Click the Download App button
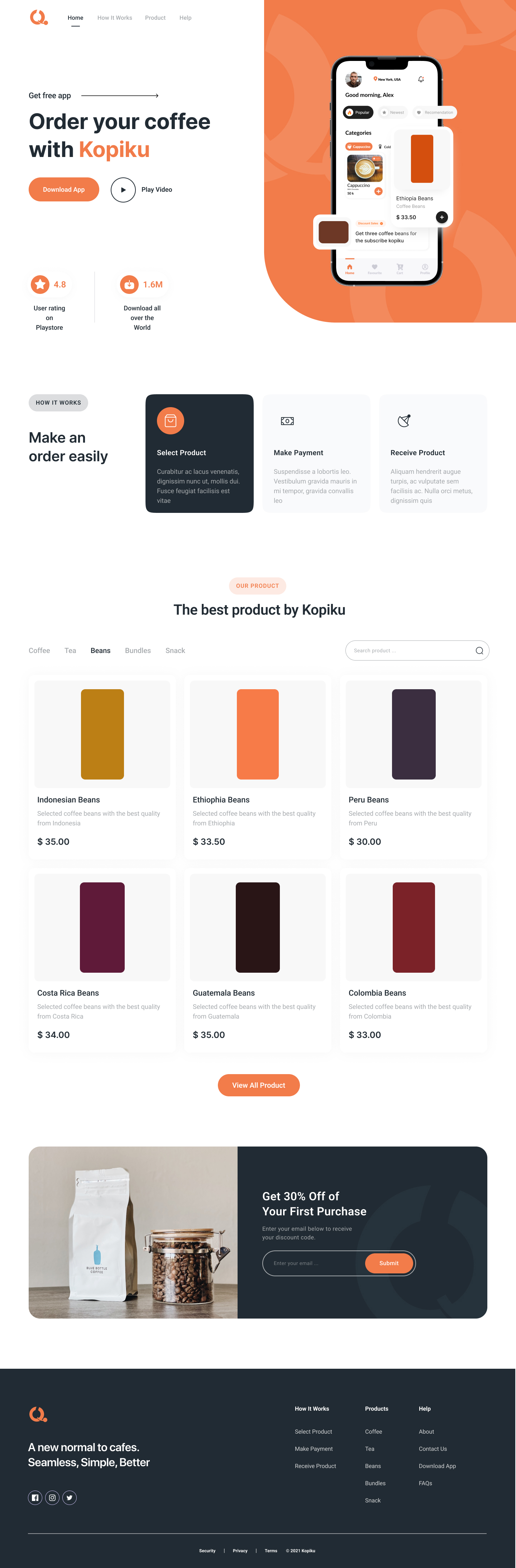Image resolution: width=516 pixels, height=1568 pixels. pyautogui.click(x=64, y=189)
